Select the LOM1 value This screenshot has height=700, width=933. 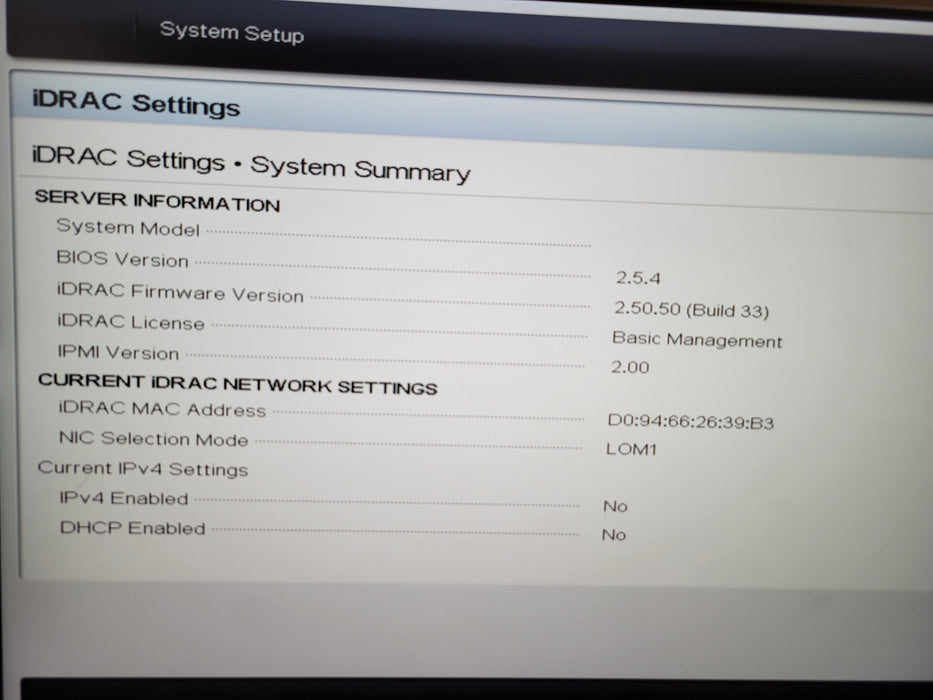pos(631,449)
